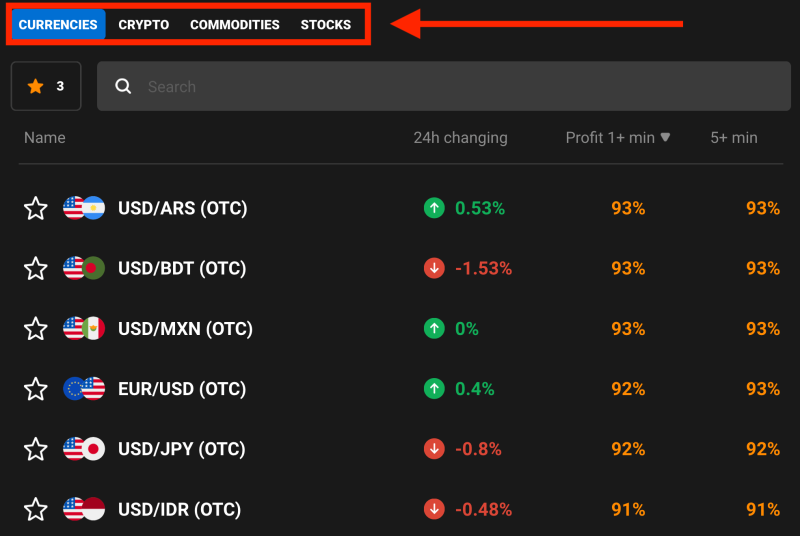Click the USD/JPY flag pair icon
The image size is (800, 536).
click(84, 449)
